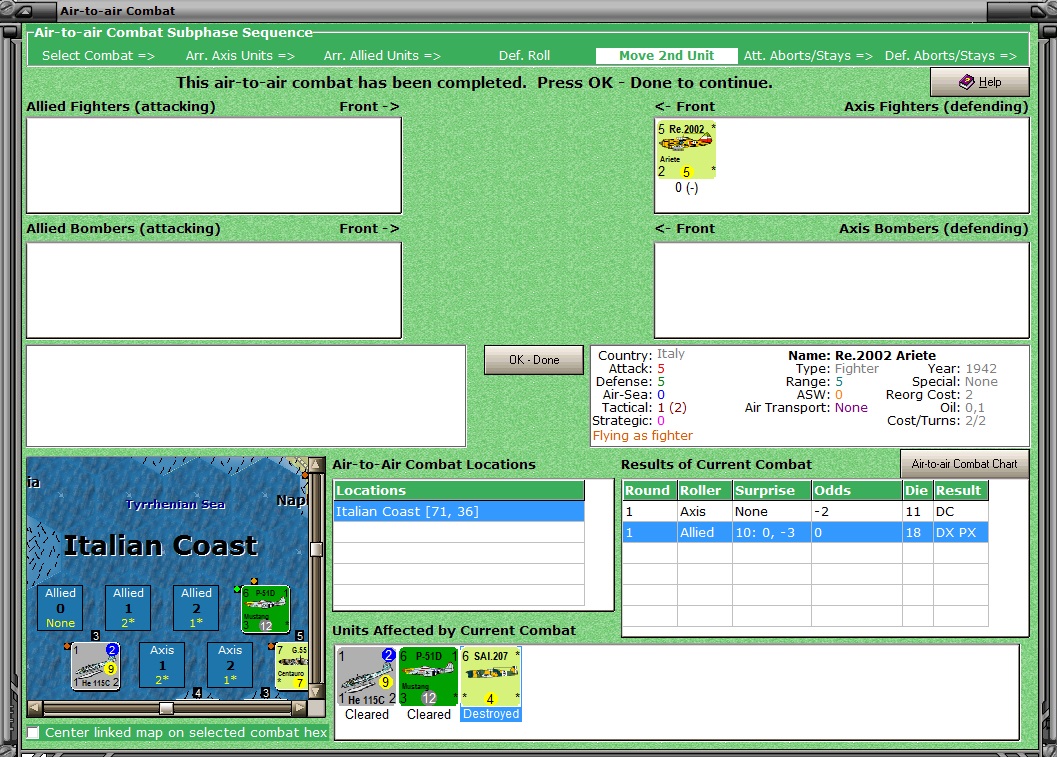The height and width of the screenshot is (757, 1057).
Task: Click the map horizontal scrollbar right arrow
Action: [x=299, y=708]
